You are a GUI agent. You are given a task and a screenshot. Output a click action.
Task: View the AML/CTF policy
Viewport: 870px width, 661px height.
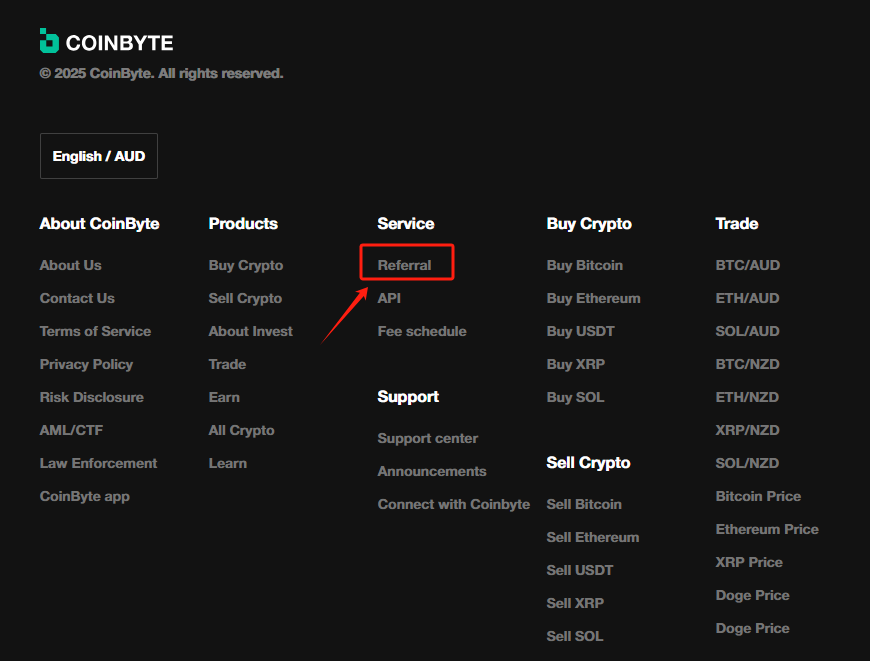pos(71,429)
